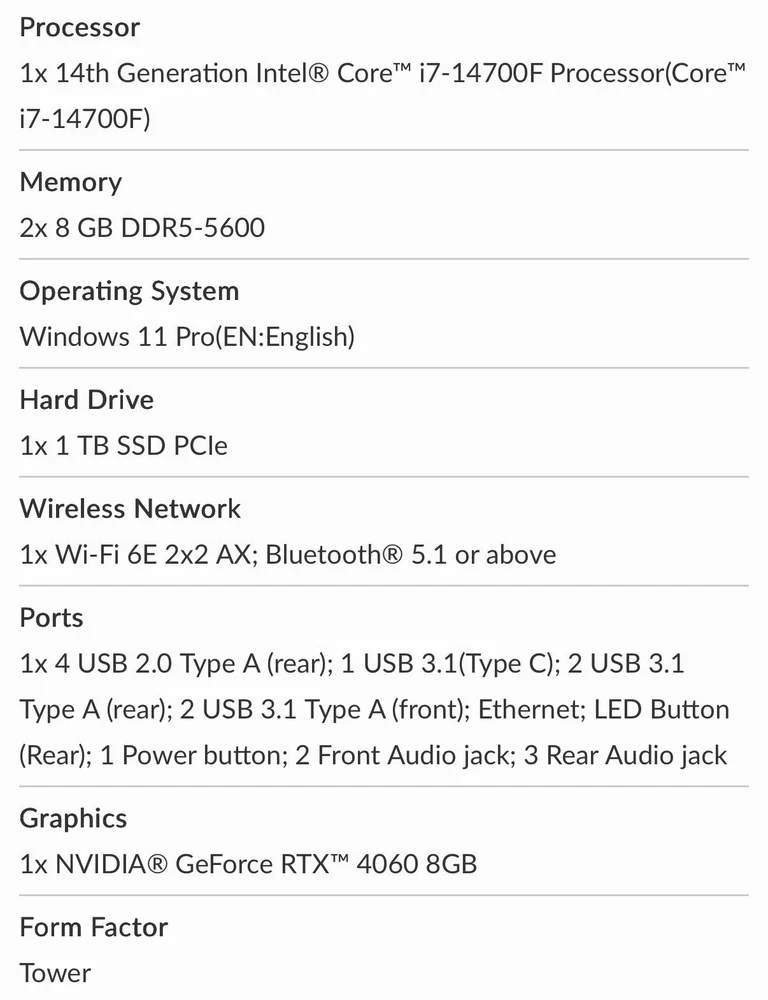The width and height of the screenshot is (768, 1000).
Task: Click the Processor section heading
Action: [x=80, y=27]
